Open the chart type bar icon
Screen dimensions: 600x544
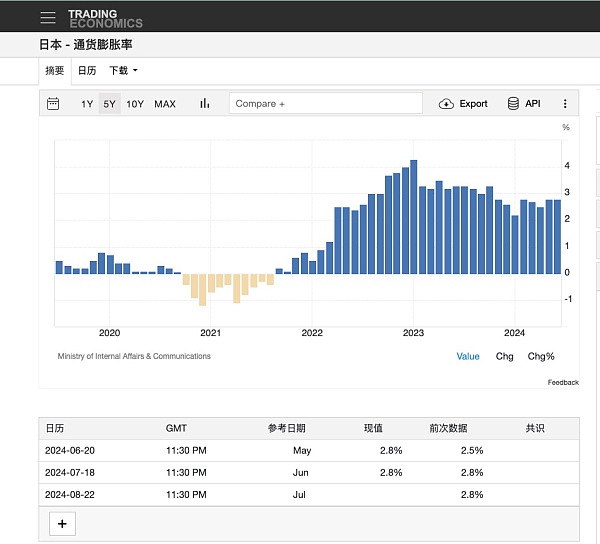coord(205,104)
